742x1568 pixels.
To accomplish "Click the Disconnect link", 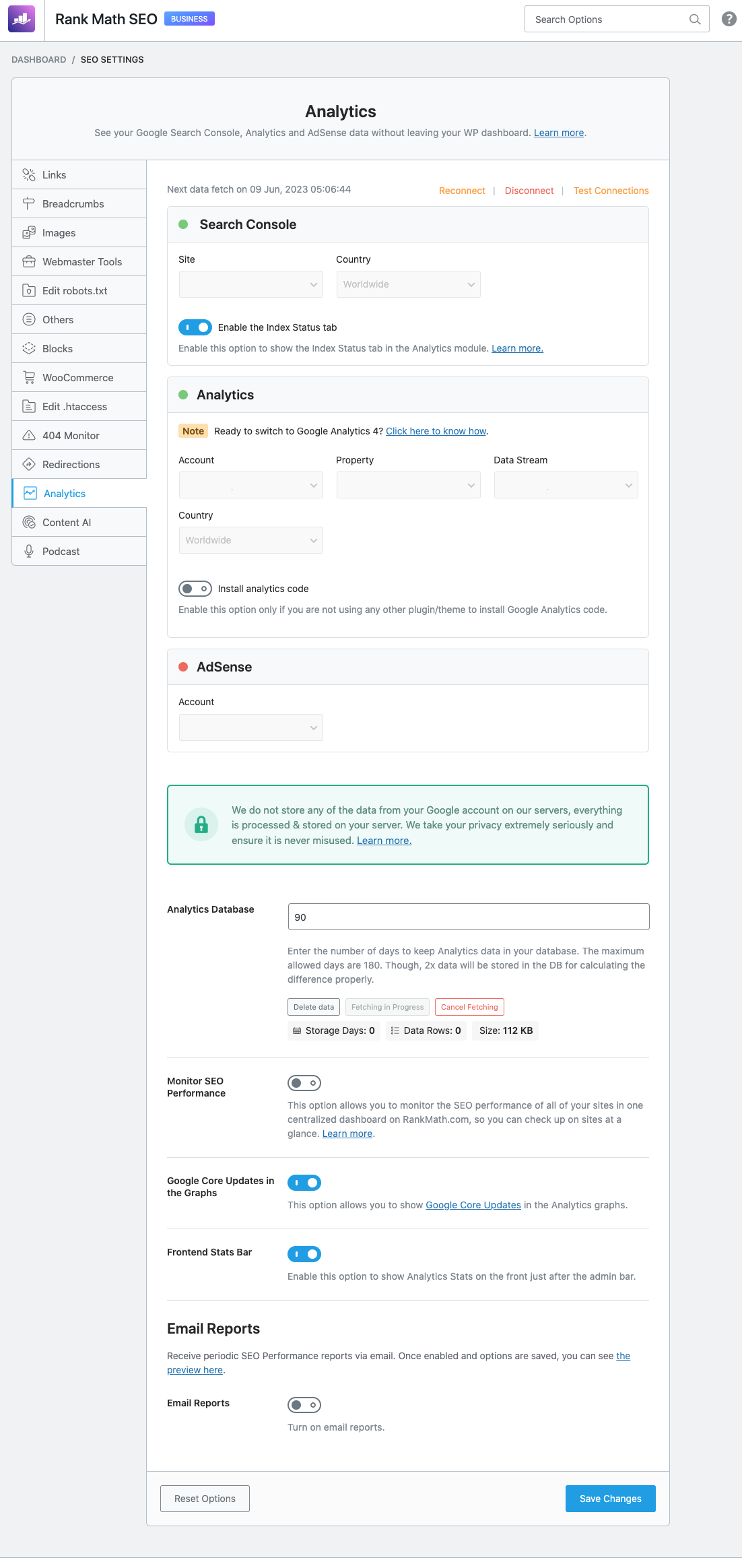I will click(529, 191).
